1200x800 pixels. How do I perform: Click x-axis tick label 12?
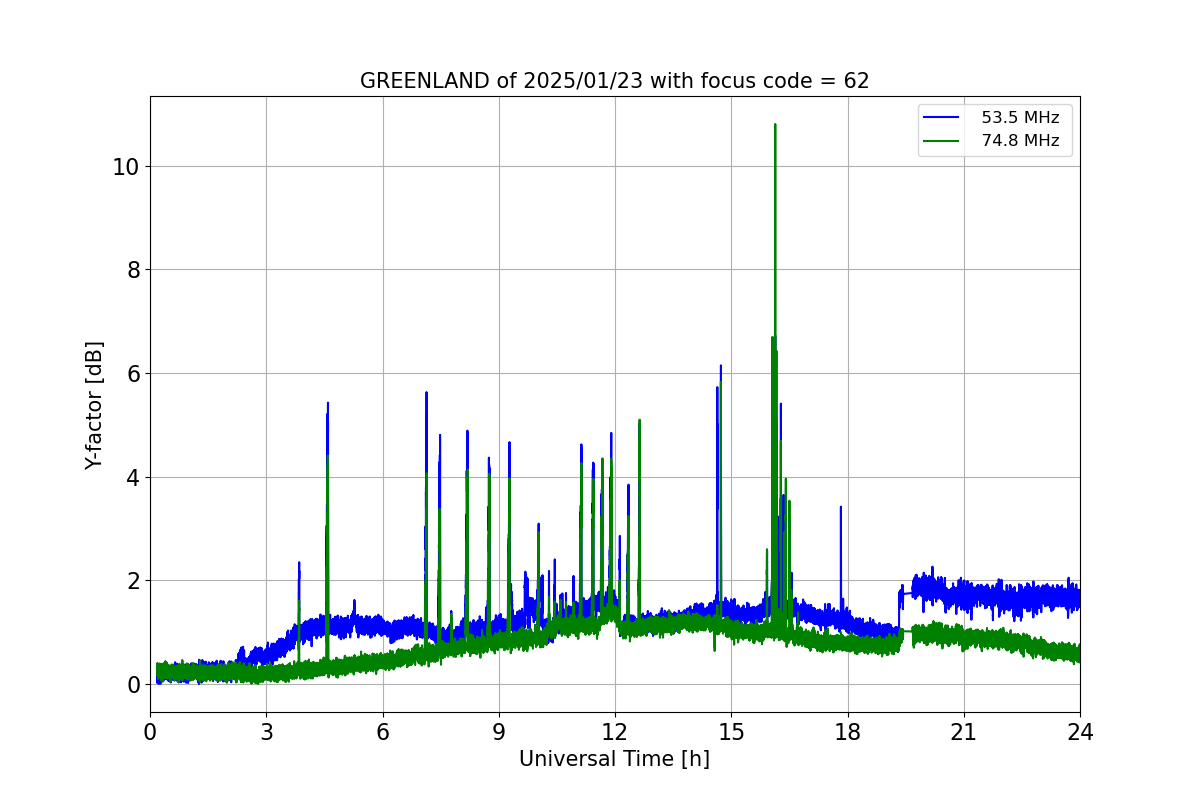615,731
